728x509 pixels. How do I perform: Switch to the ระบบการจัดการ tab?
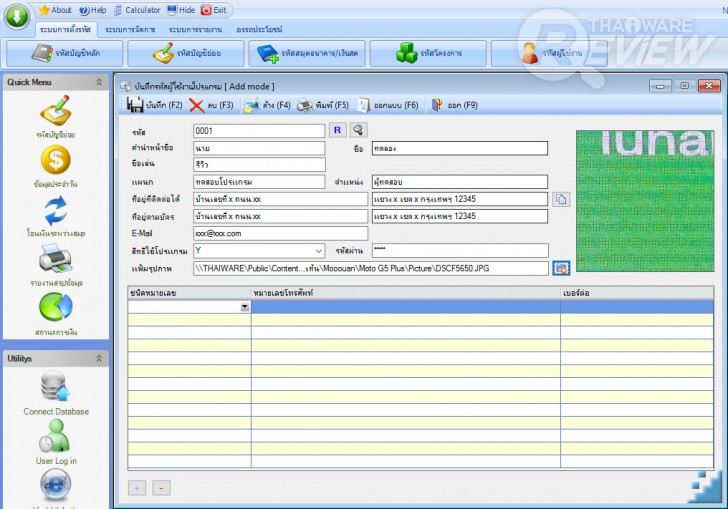pyautogui.click(x=130, y=29)
